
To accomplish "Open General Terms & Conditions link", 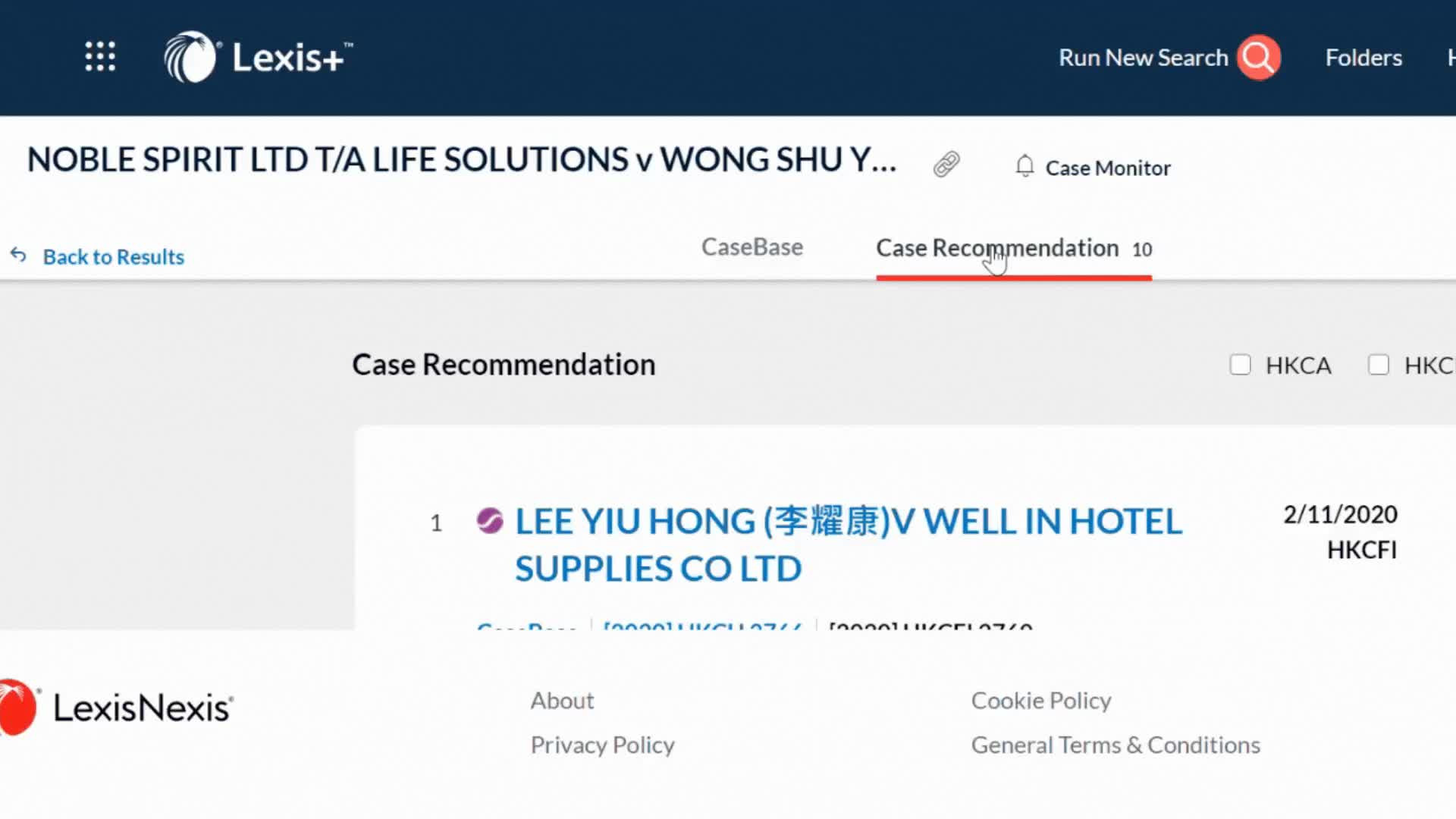I will click(1116, 745).
